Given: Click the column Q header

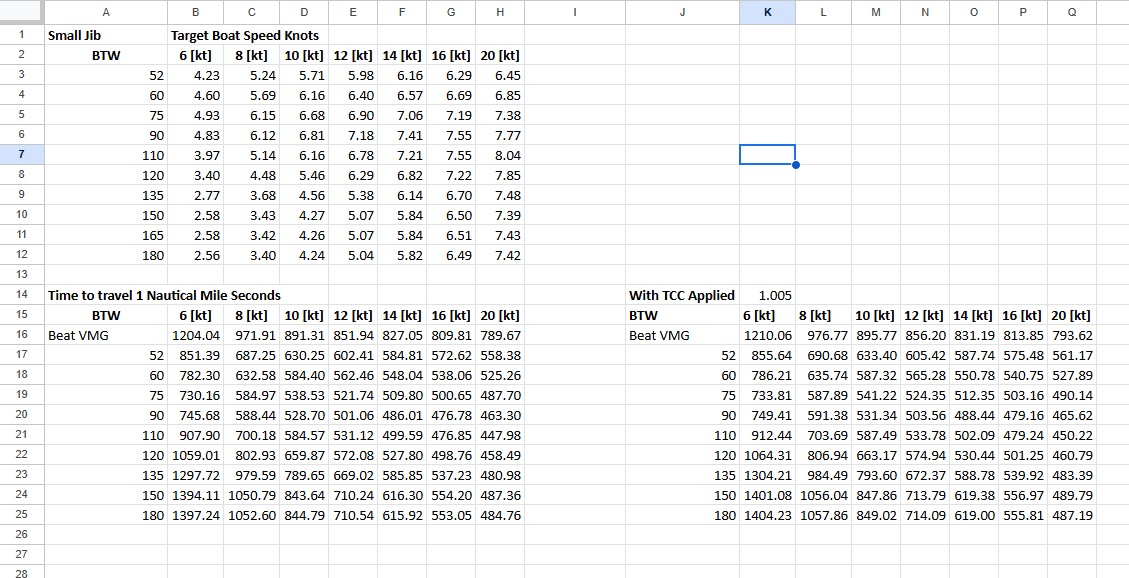Looking at the screenshot, I should coord(1072,11).
